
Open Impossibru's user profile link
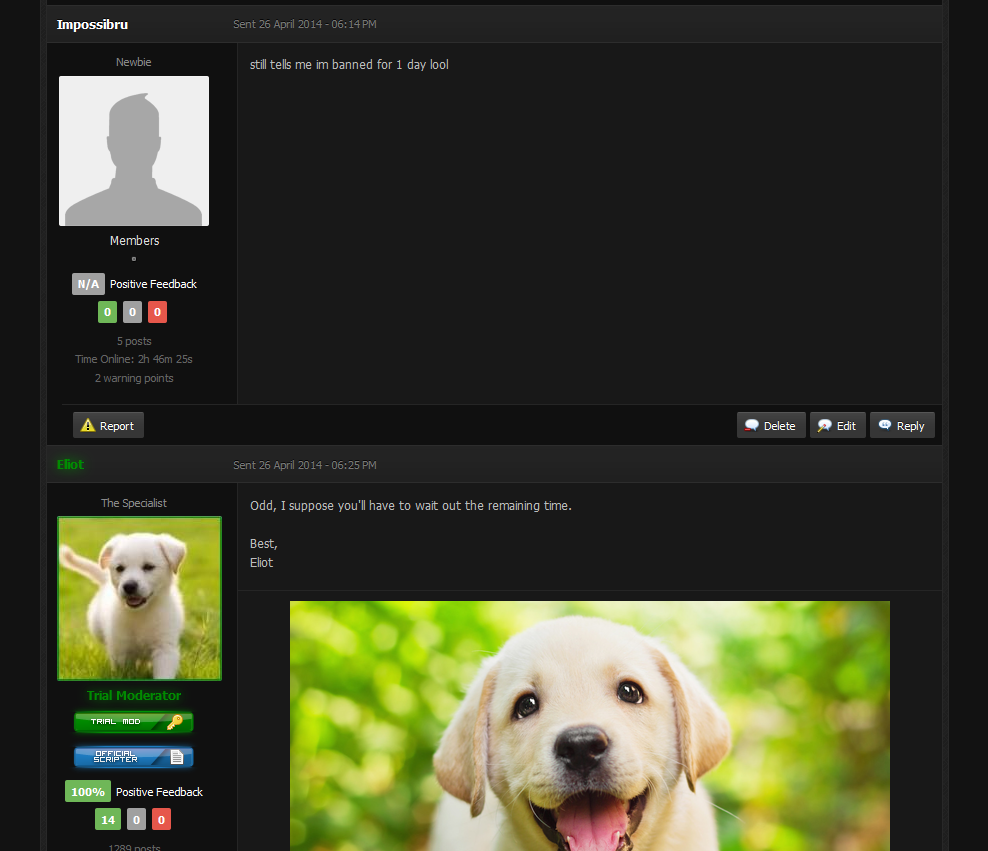tap(92, 25)
